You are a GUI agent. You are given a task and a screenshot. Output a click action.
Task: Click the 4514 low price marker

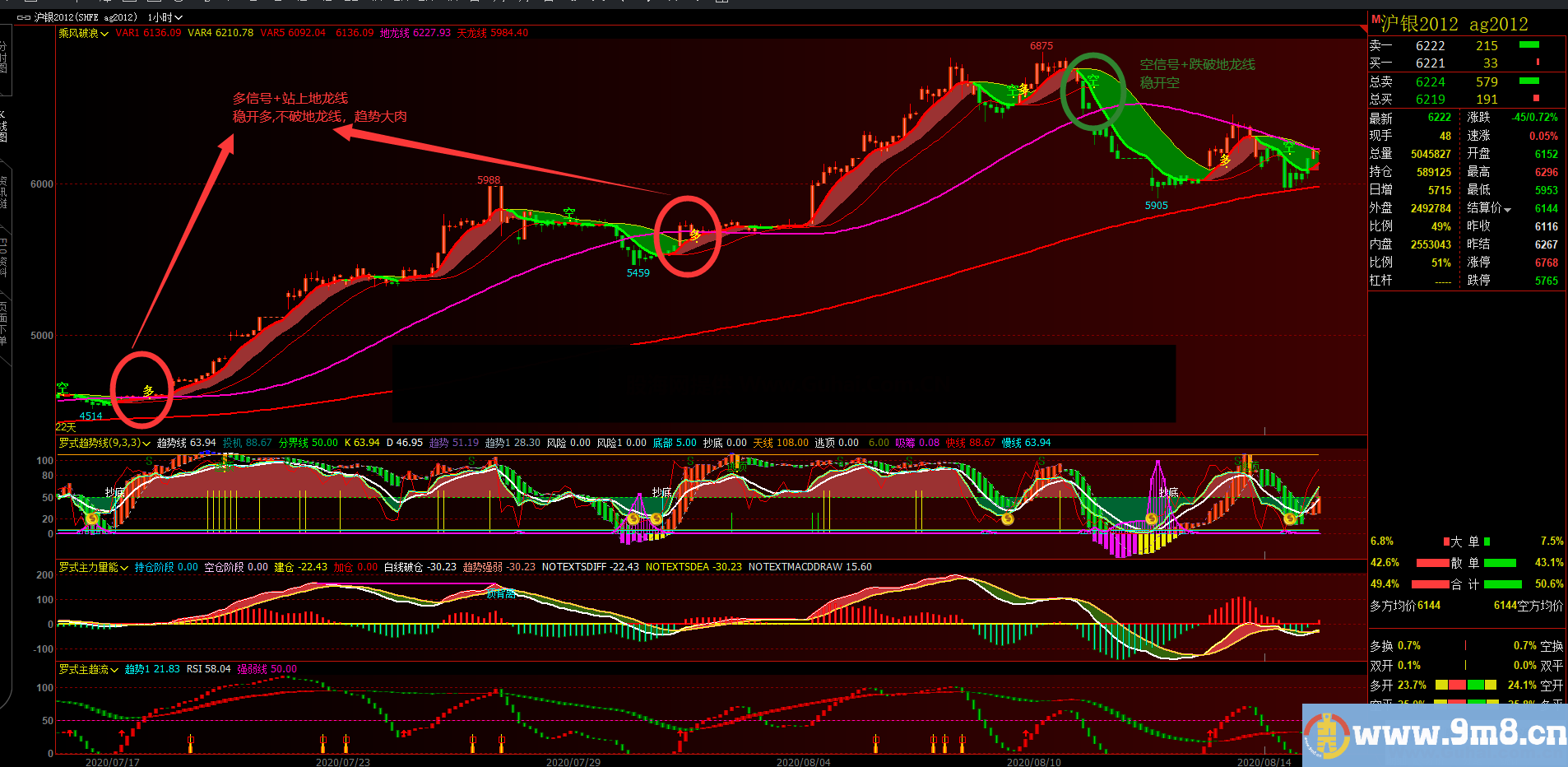click(x=91, y=416)
